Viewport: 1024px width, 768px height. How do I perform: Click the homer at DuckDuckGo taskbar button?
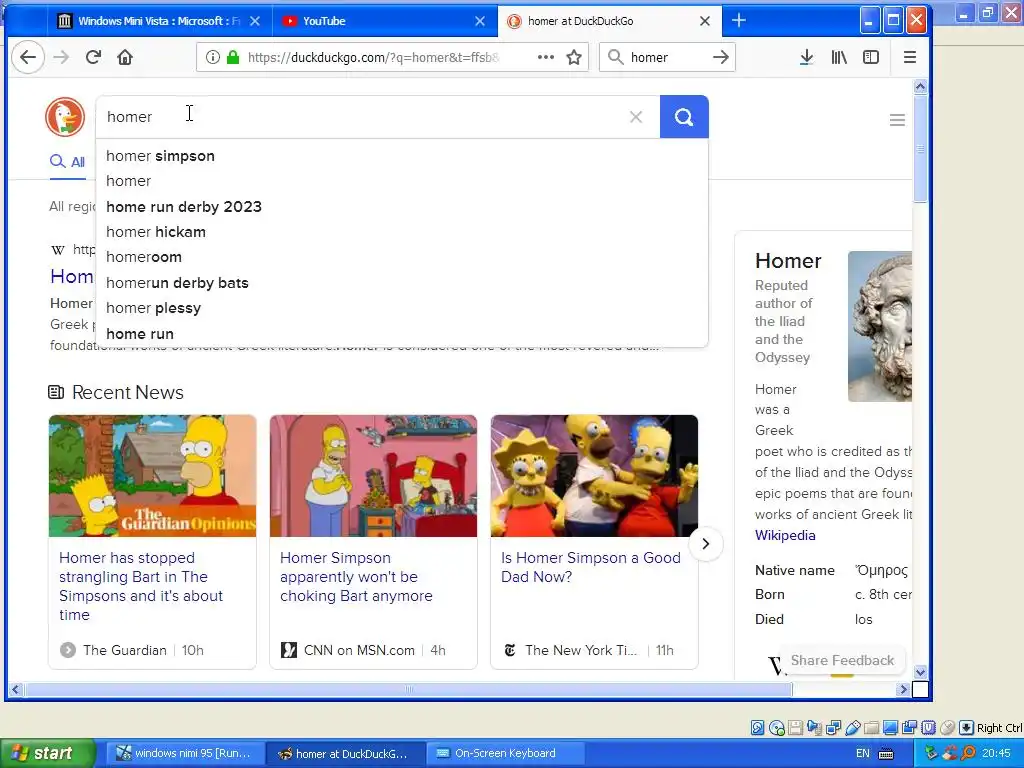coord(346,753)
